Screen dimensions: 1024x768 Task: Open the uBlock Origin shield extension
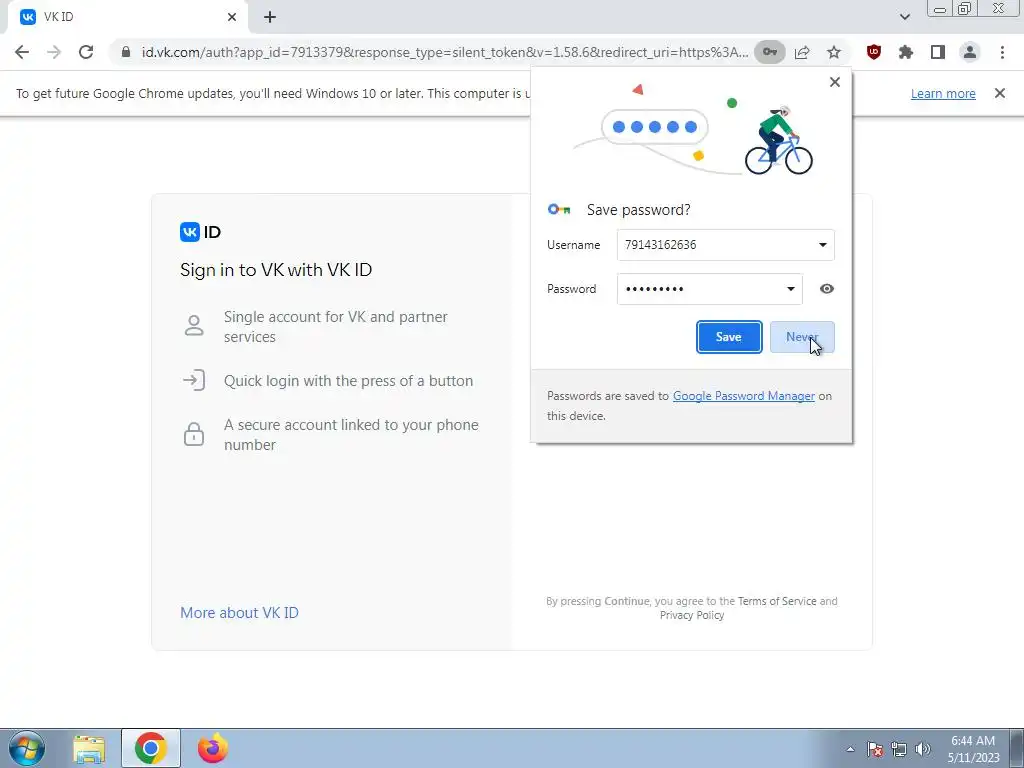pyautogui.click(x=874, y=52)
